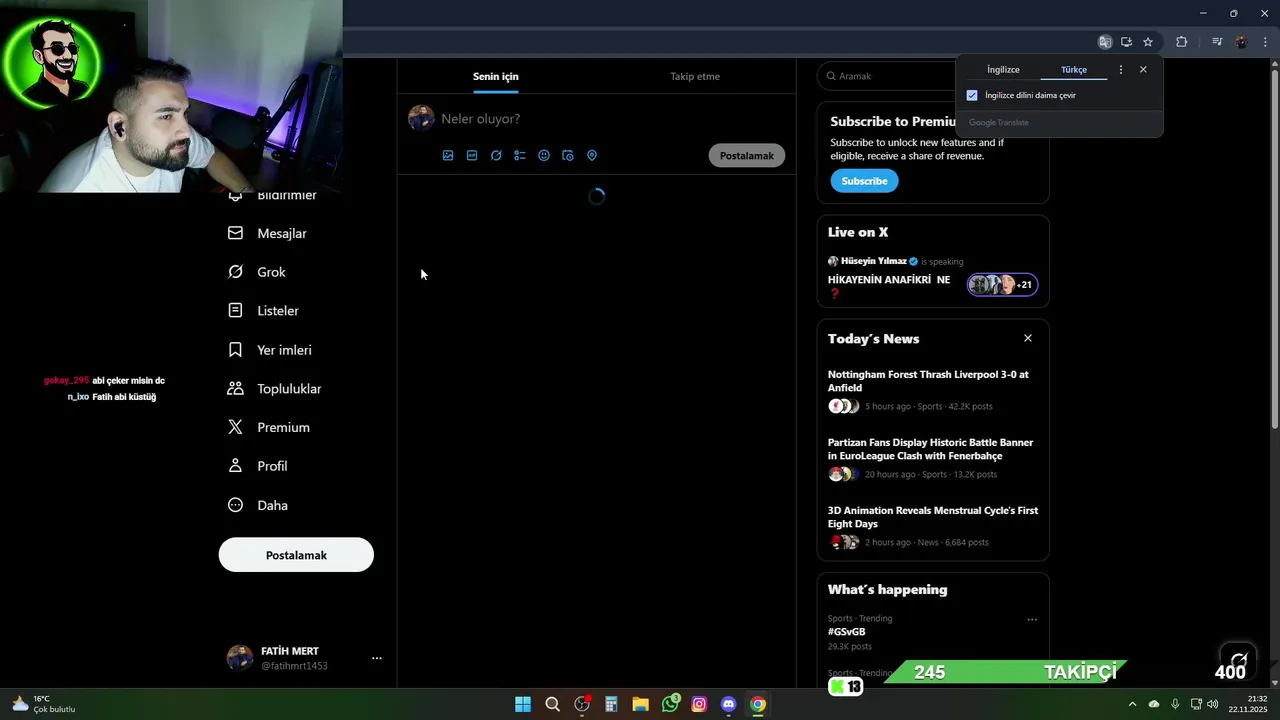The height and width of the screenshot is (720, 1280).
Task: Click the blue Subscribe button
Action: click(864, 181)
